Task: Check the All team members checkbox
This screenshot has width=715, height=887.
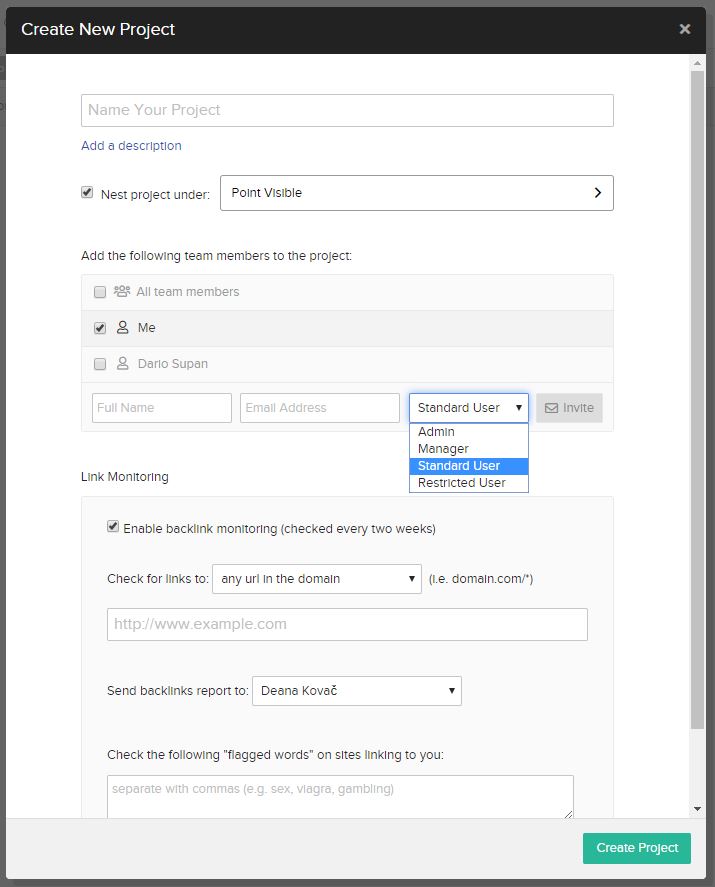Action: tap(100, 292)
